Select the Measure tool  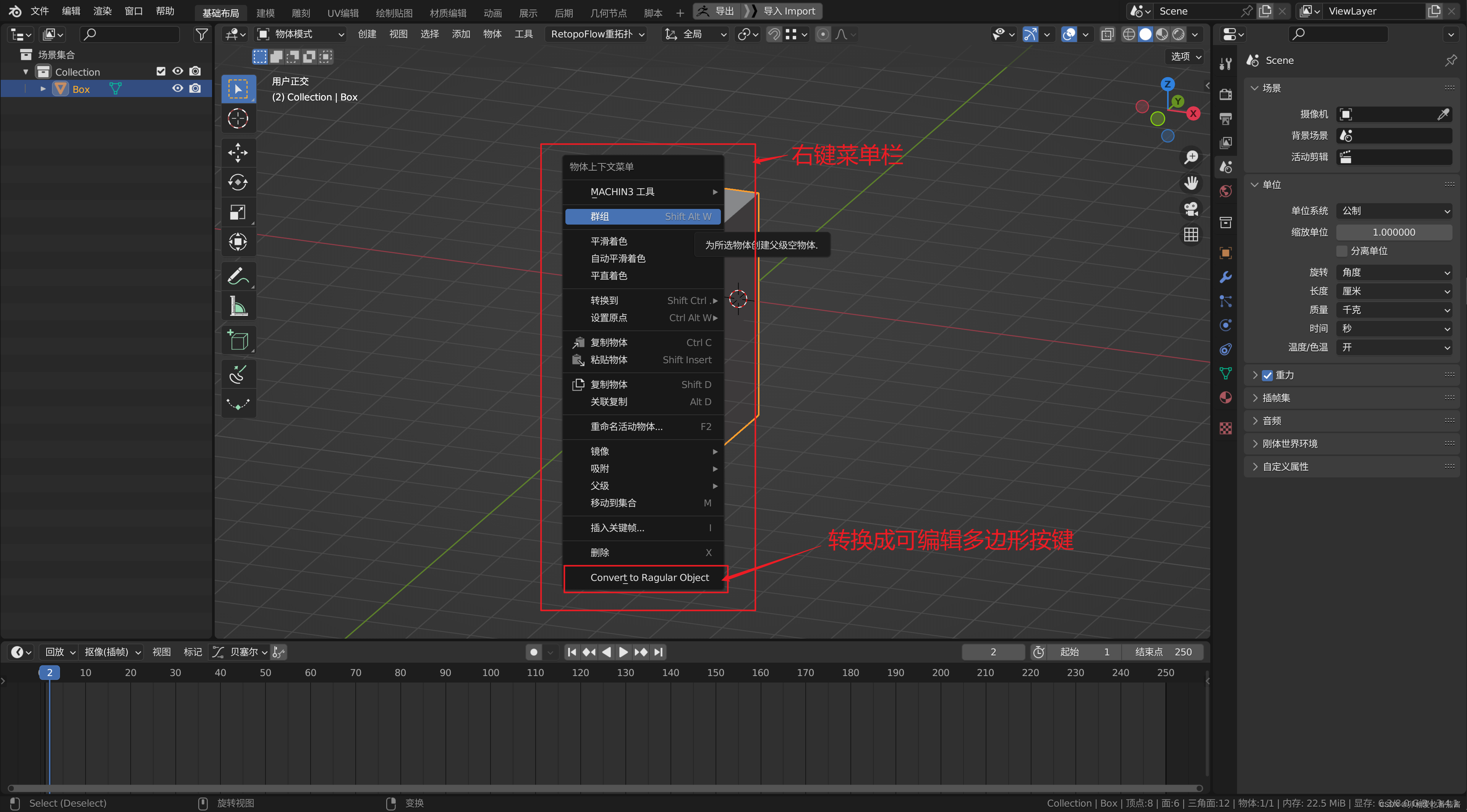pos(238,306)
